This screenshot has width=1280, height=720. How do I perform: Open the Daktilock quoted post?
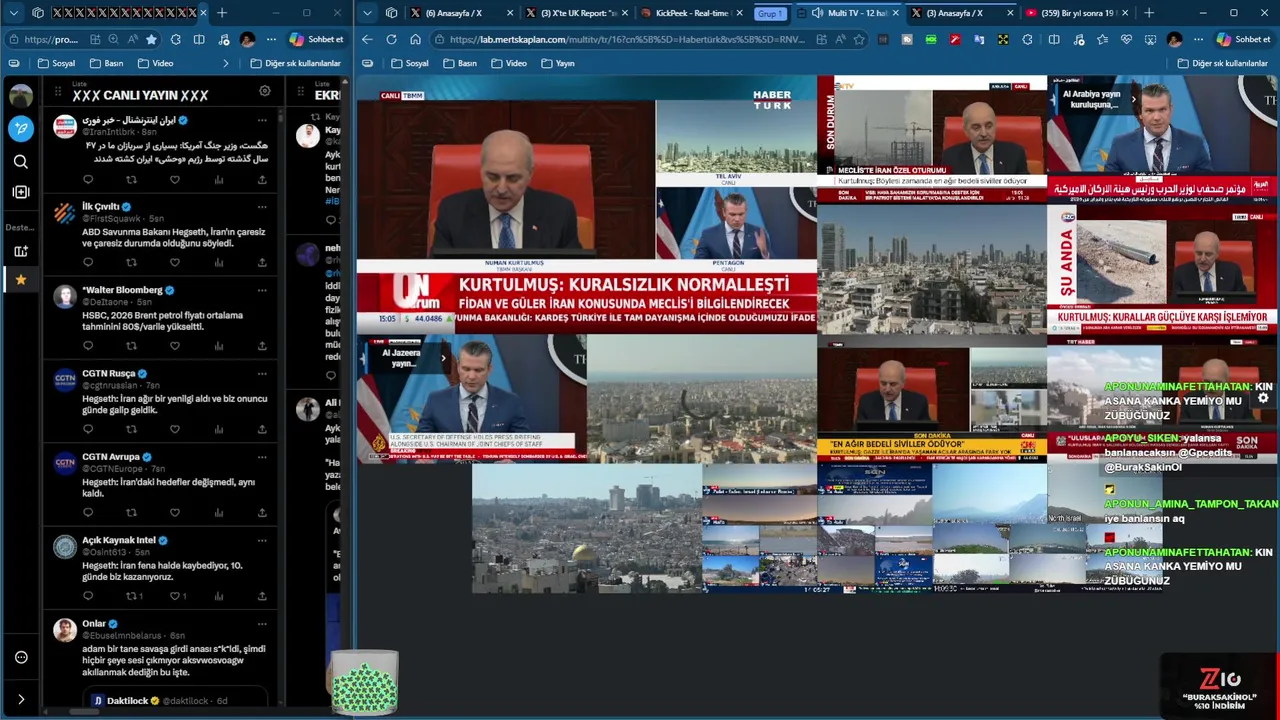[x=176, y=699]
